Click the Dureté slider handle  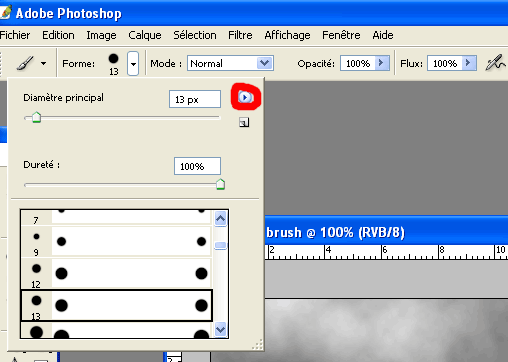point(220,184)
